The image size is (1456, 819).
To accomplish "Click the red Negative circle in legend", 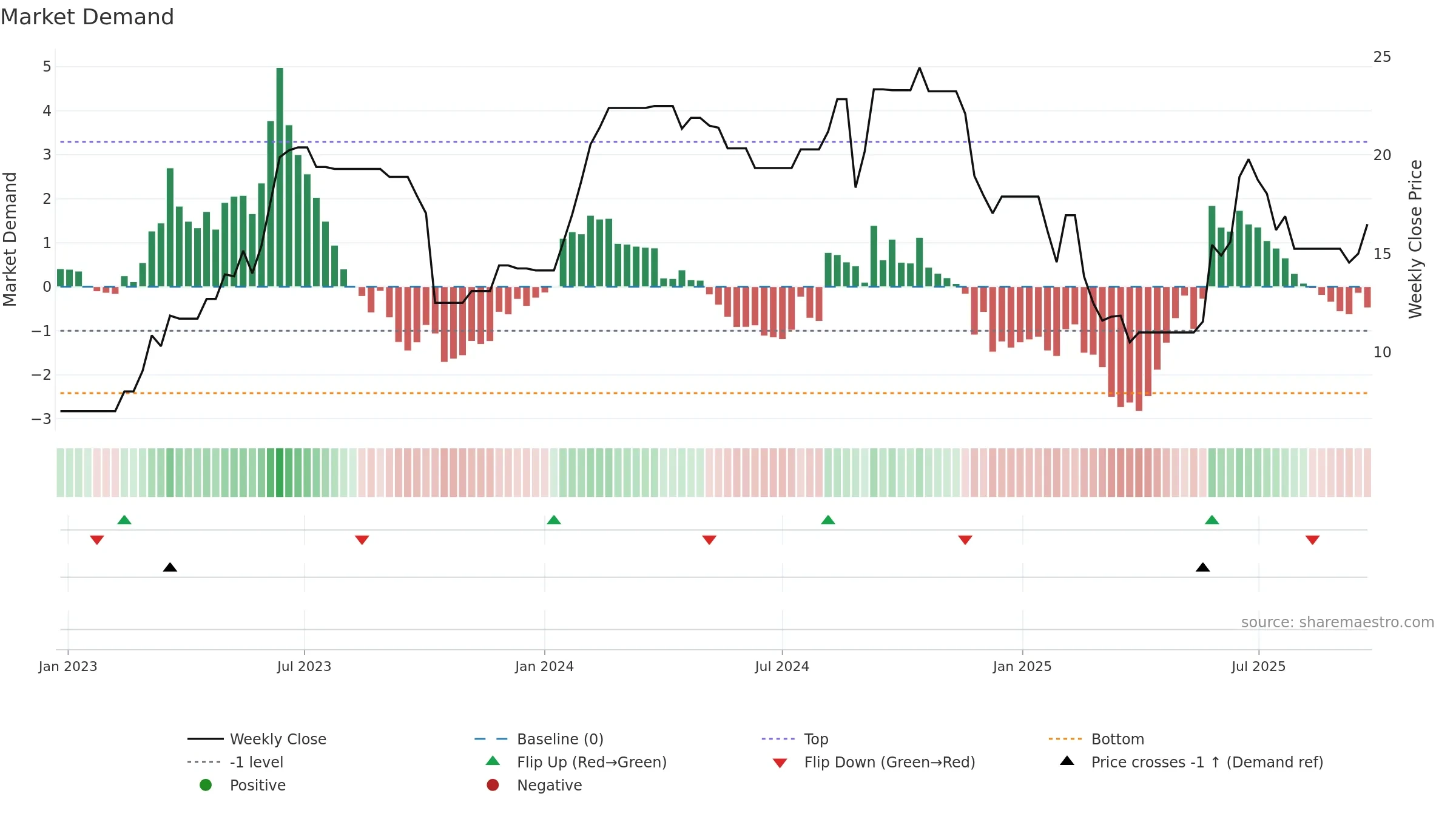I will pyautogui.click(x=493, y=785).
